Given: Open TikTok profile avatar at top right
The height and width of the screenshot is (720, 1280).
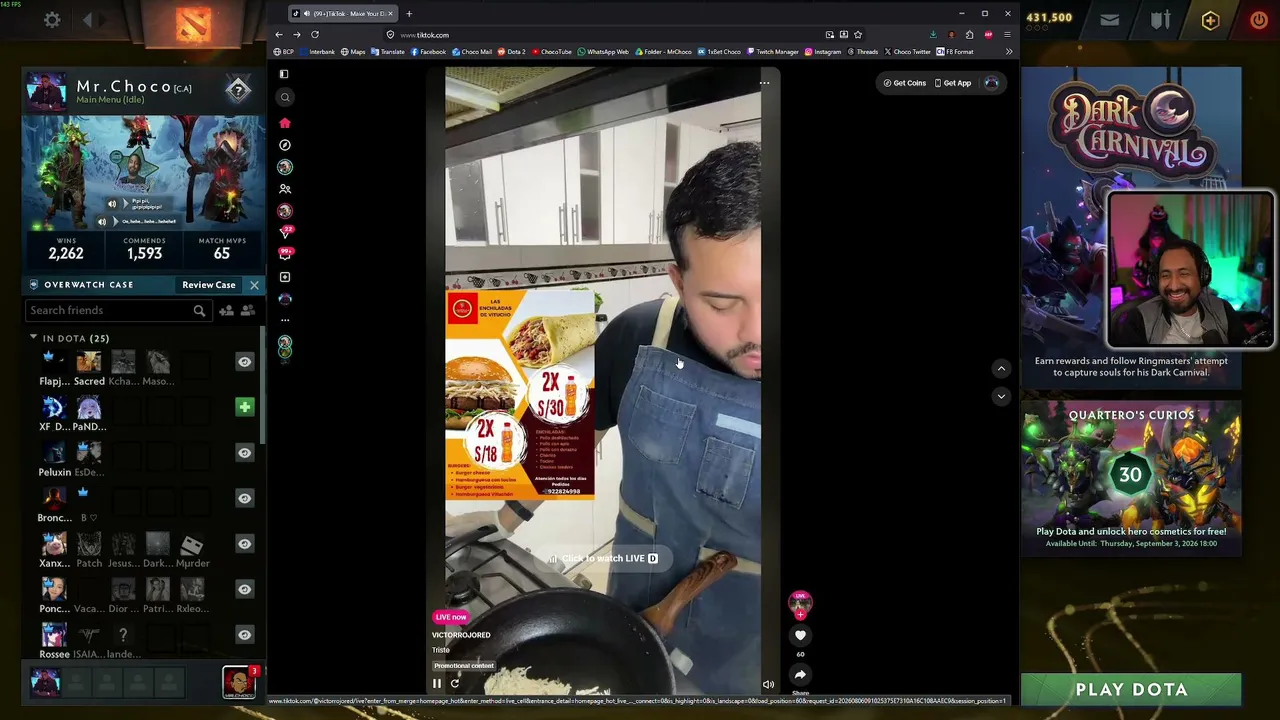Looking at the screenshot, I should pyautogui.click(x=991, y=83).
